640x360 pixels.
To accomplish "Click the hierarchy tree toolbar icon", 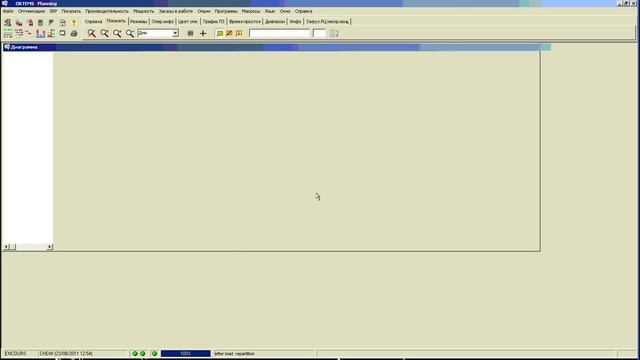I will [51, 33].
